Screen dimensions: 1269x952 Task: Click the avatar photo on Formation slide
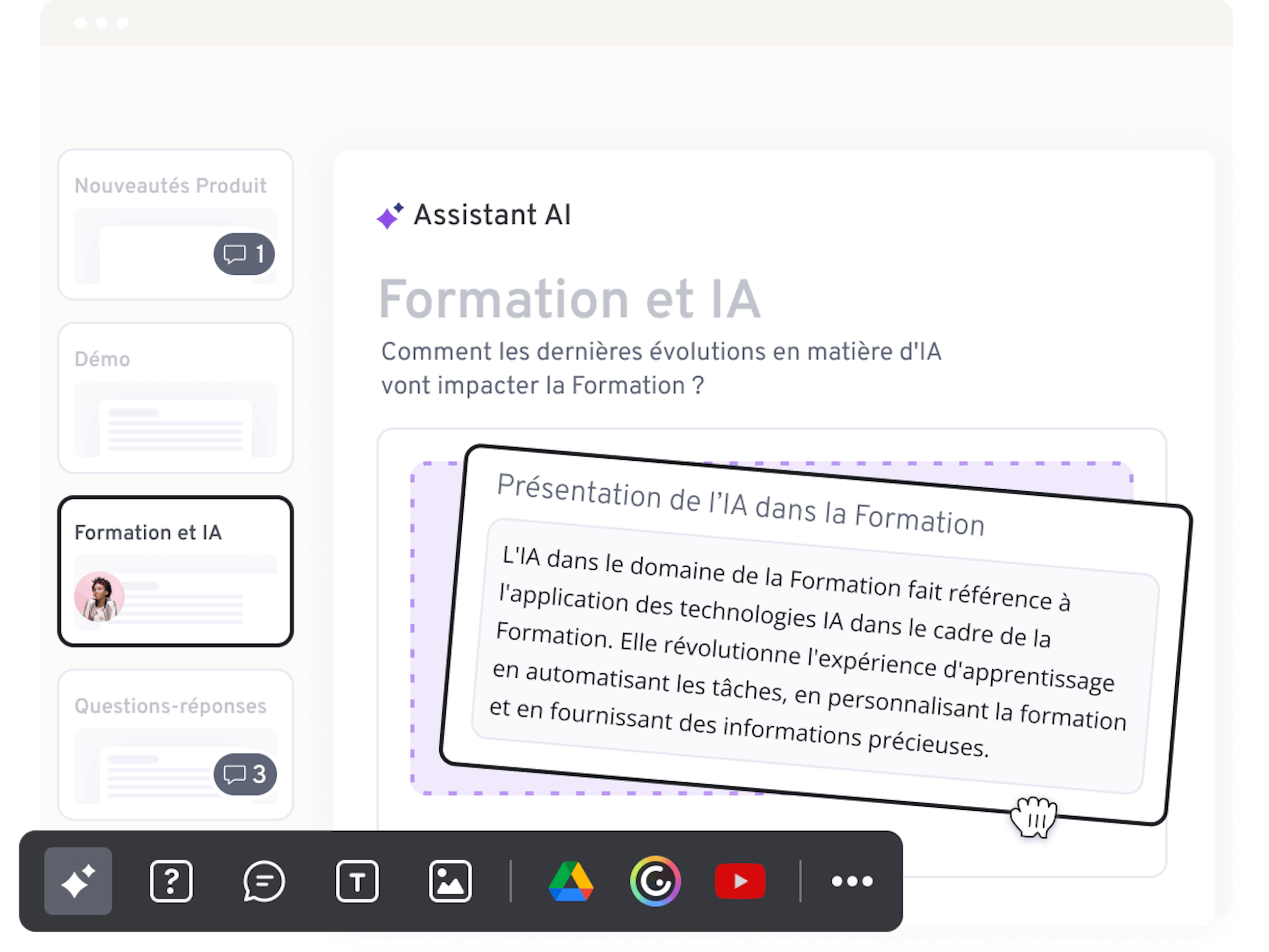(99, 597)
